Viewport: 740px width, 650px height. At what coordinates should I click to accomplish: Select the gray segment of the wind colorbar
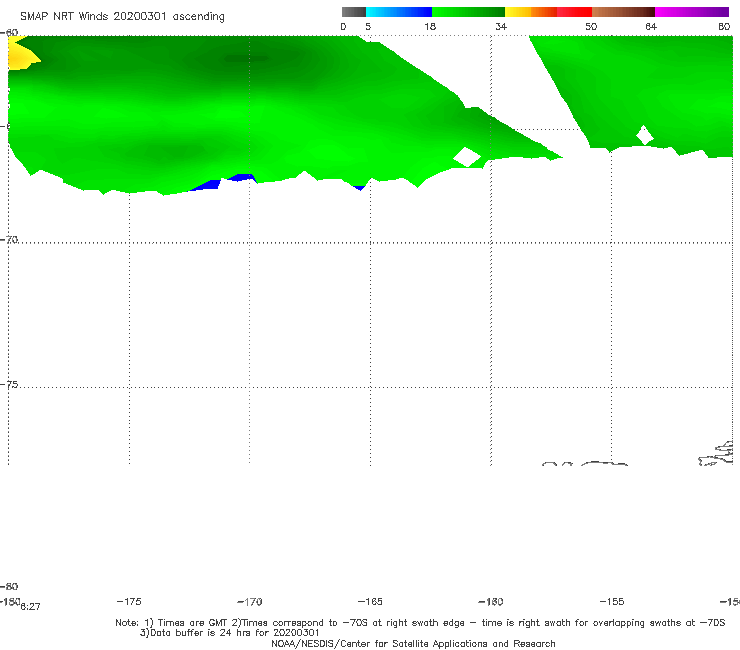click(x=354, y=12)
